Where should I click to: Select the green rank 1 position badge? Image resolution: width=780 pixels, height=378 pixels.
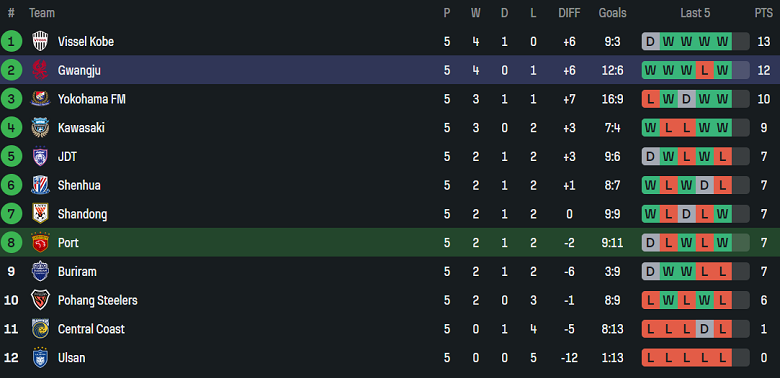[11, 41]
